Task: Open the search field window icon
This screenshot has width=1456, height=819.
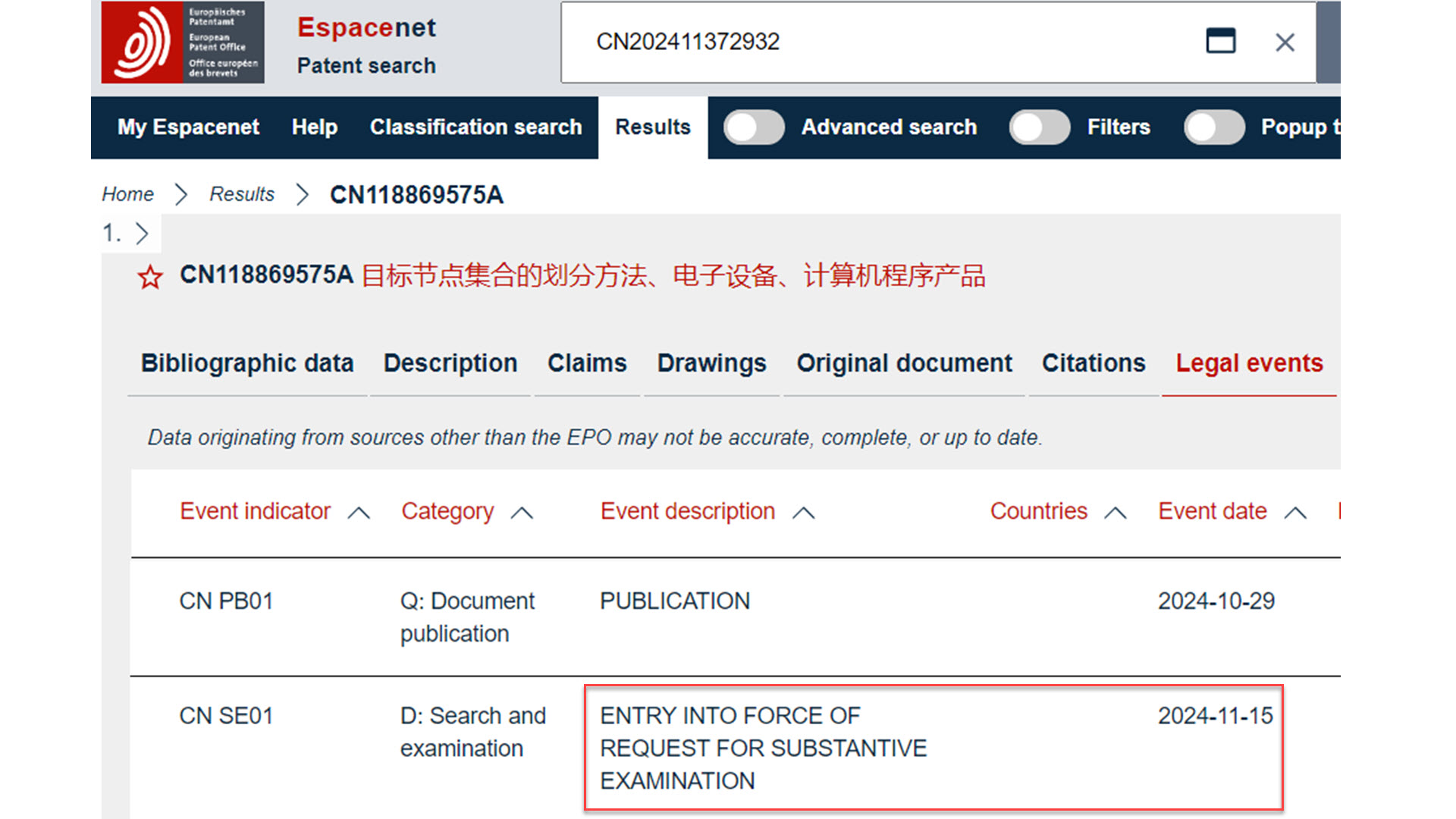Action: pos(1220,41)
